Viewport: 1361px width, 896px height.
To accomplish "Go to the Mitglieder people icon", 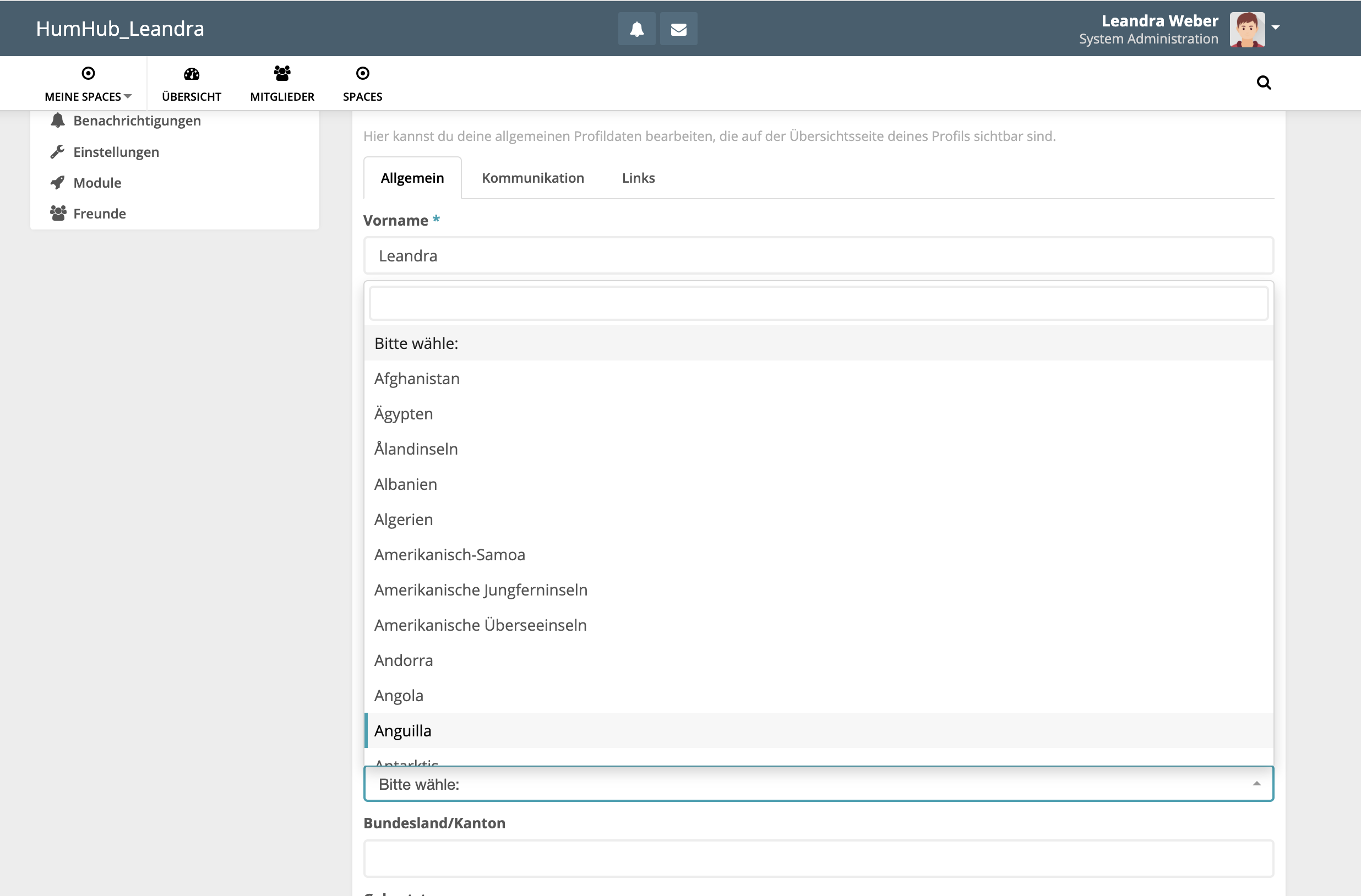I will 282,74.
